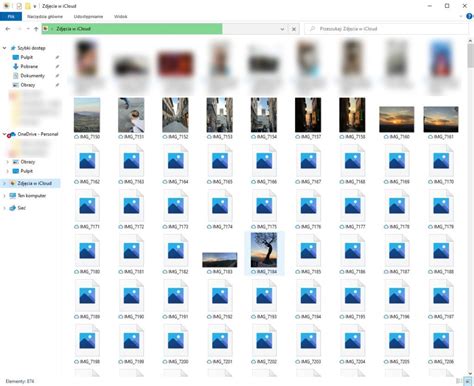
Task: Select Zdjęcia w iCloud in sidebar
Action: click(x=34, y=183)
